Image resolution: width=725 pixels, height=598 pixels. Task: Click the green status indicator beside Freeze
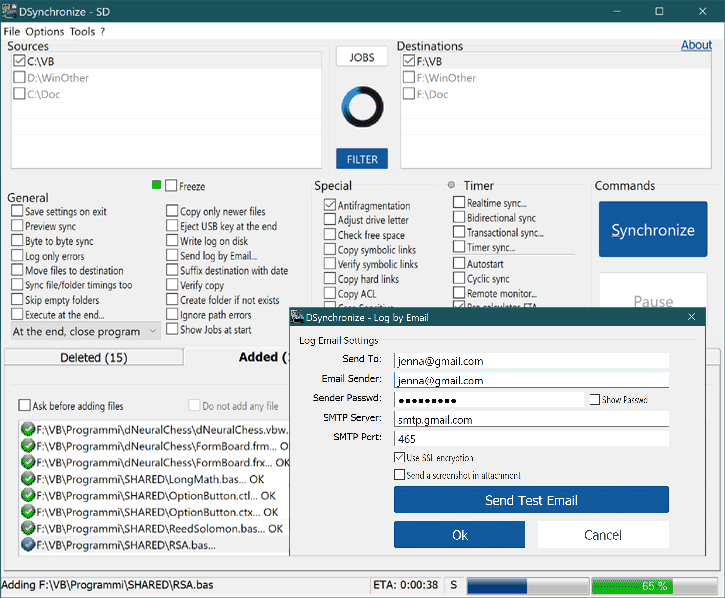[156, 185]
